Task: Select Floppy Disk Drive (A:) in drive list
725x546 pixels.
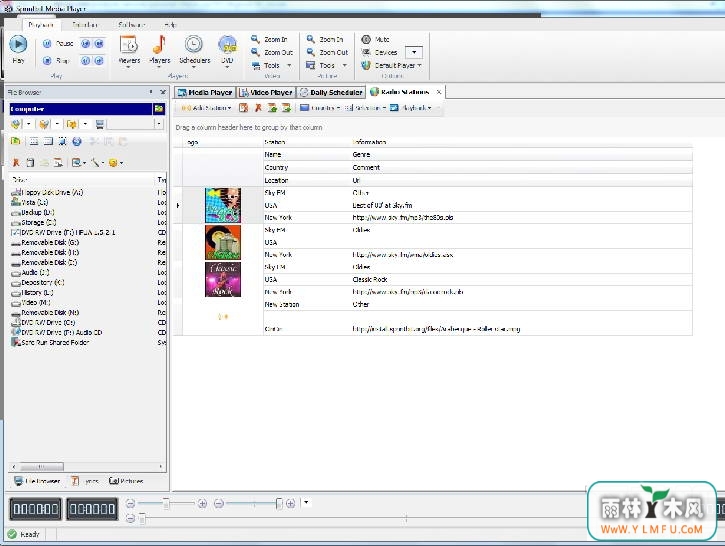Action: click(47, 192)
